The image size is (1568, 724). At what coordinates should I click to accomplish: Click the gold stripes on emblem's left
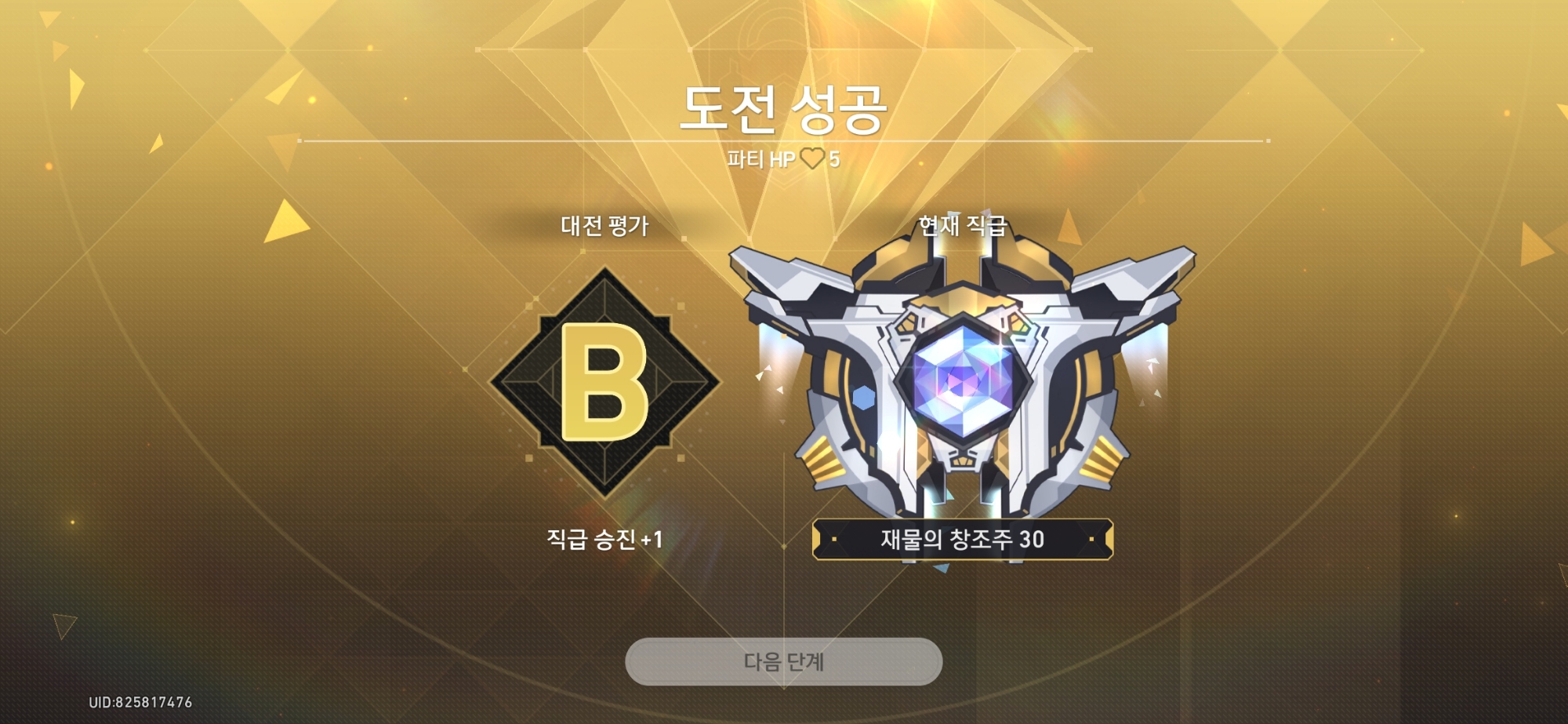822,461
